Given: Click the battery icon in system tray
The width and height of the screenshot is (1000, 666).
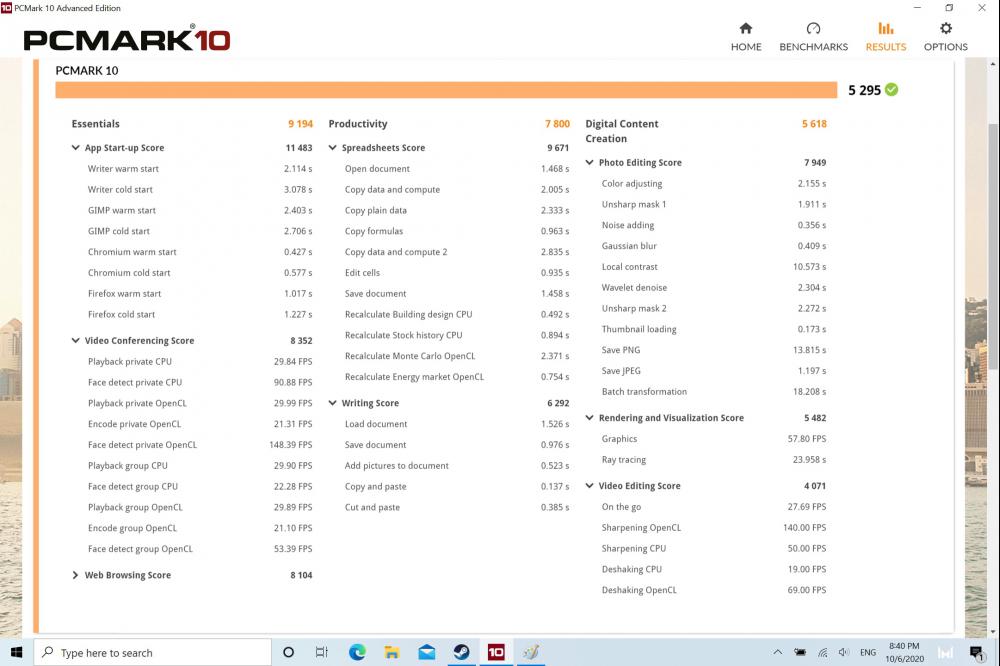Looking at the screenshot, I should point(800,652).
